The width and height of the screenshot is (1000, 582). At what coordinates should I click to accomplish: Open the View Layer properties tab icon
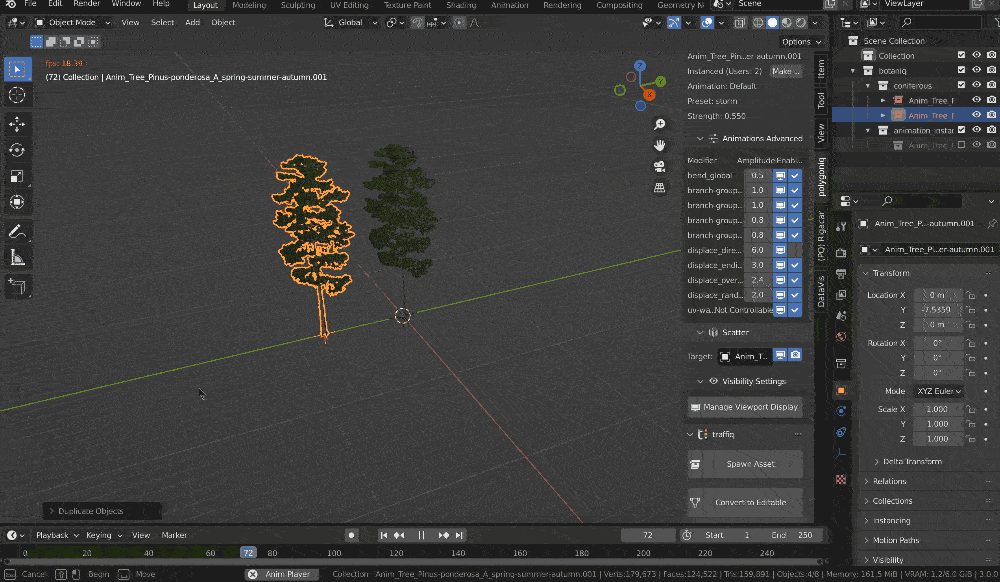841,295
